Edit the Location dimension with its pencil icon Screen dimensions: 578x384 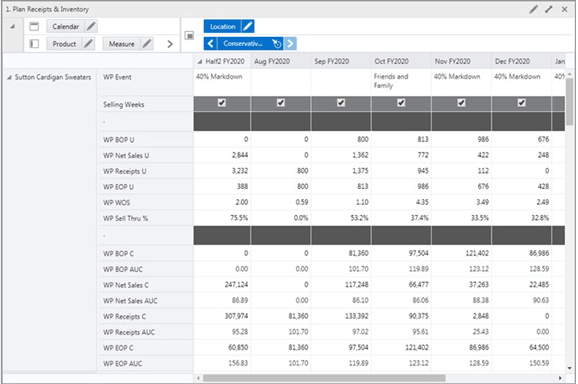point(248,27)
